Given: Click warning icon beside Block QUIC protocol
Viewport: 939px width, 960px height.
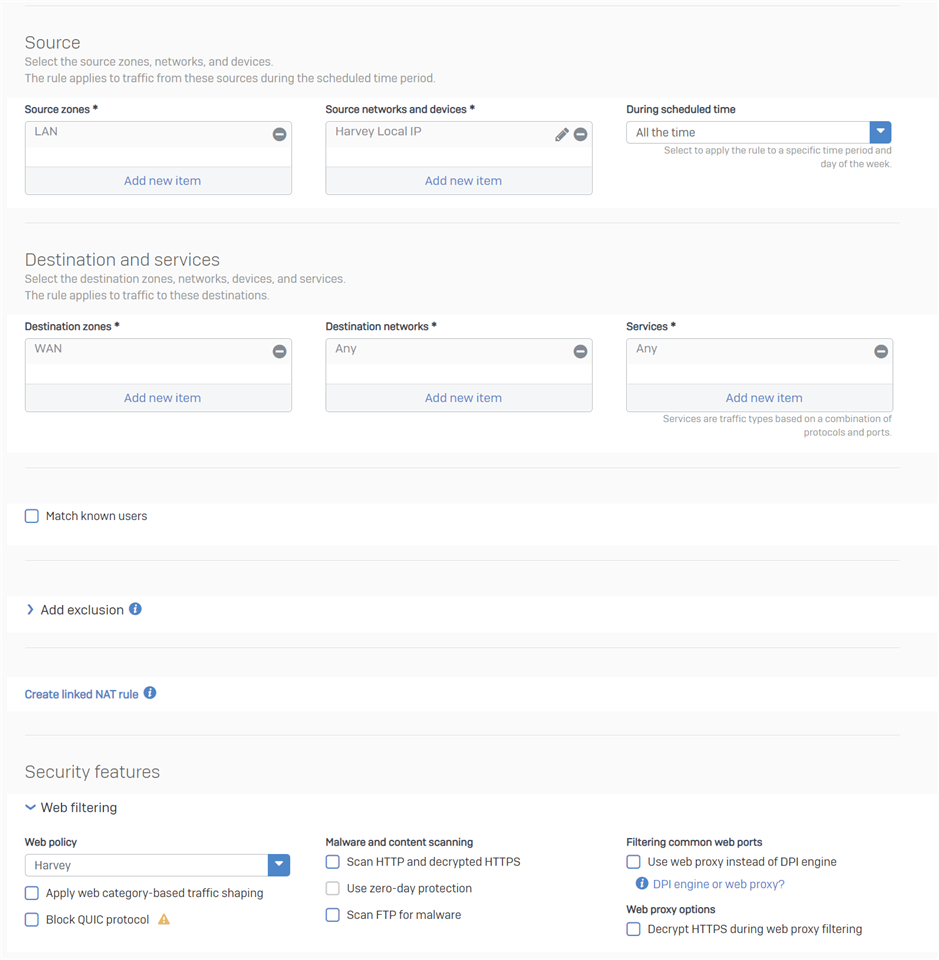Looking at the screenshot, I should (164, 919).
